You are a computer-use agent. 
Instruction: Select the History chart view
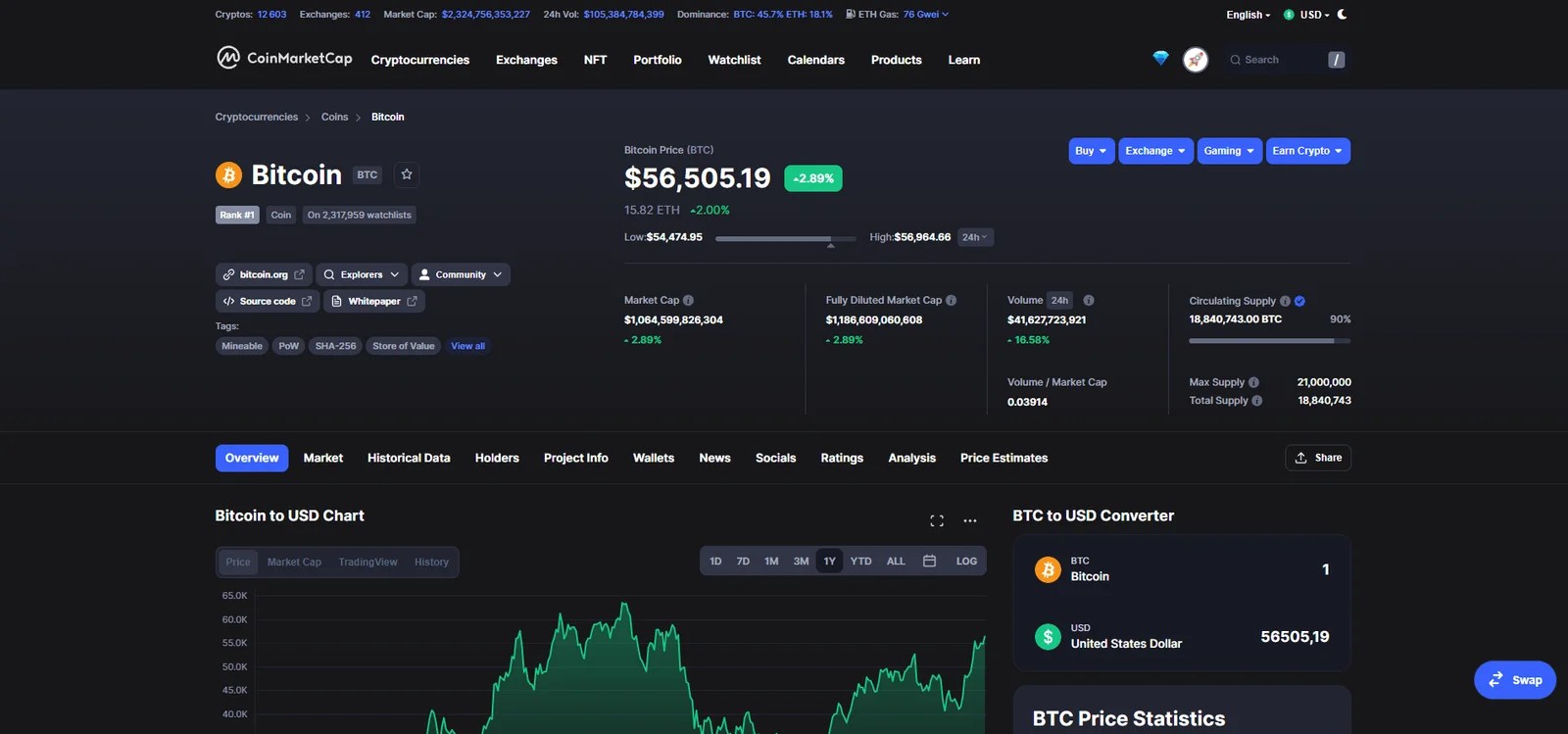coord(431,563)
